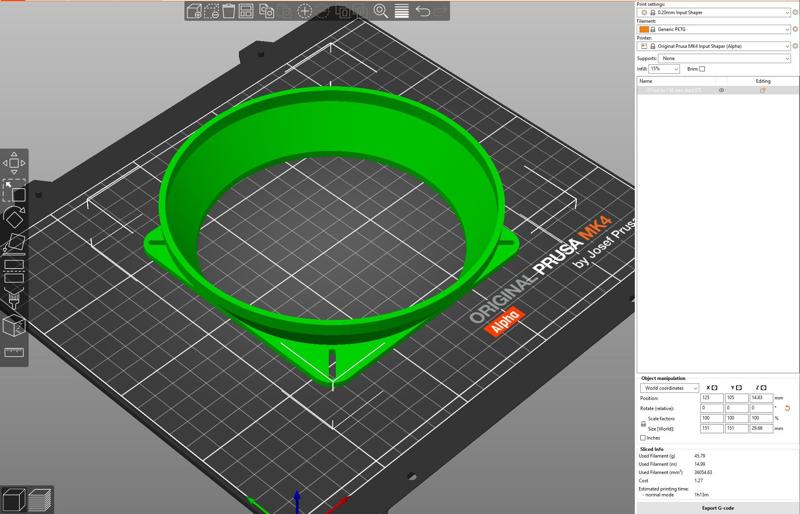This screenshot has width=800, height=514.
Task: Click the Add object icon in top toolbar
Action: click(x=194, y=11)
